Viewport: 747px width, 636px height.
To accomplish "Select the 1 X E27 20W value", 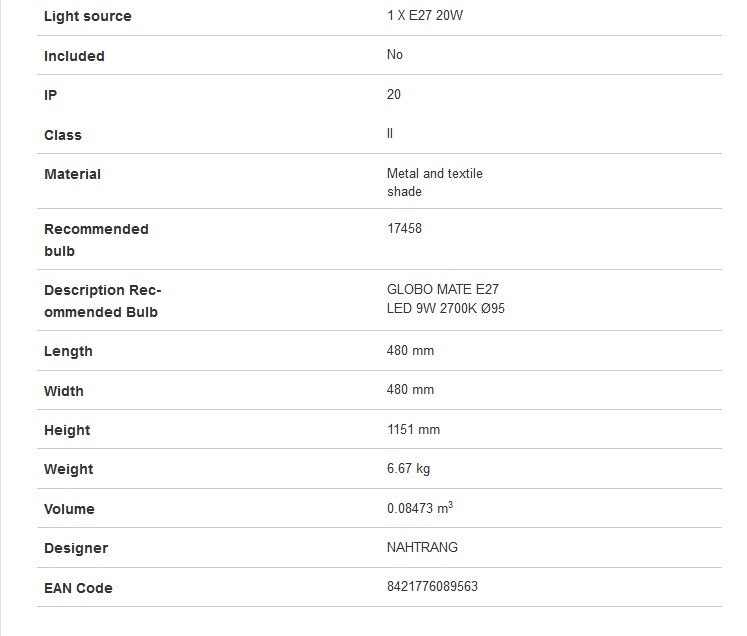I will tap(425, 16).
